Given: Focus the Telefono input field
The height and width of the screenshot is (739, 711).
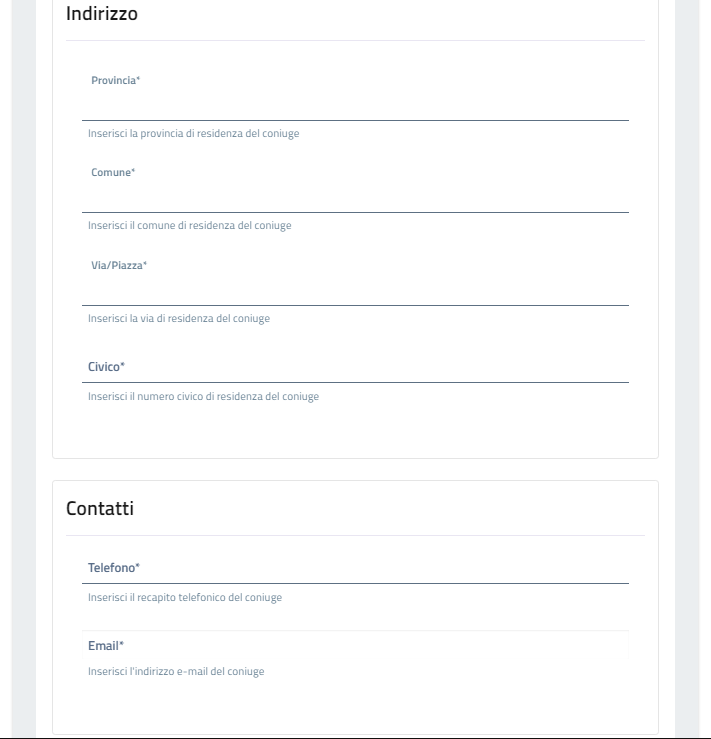Looking at the screenshot, I should tap(355, 569).
